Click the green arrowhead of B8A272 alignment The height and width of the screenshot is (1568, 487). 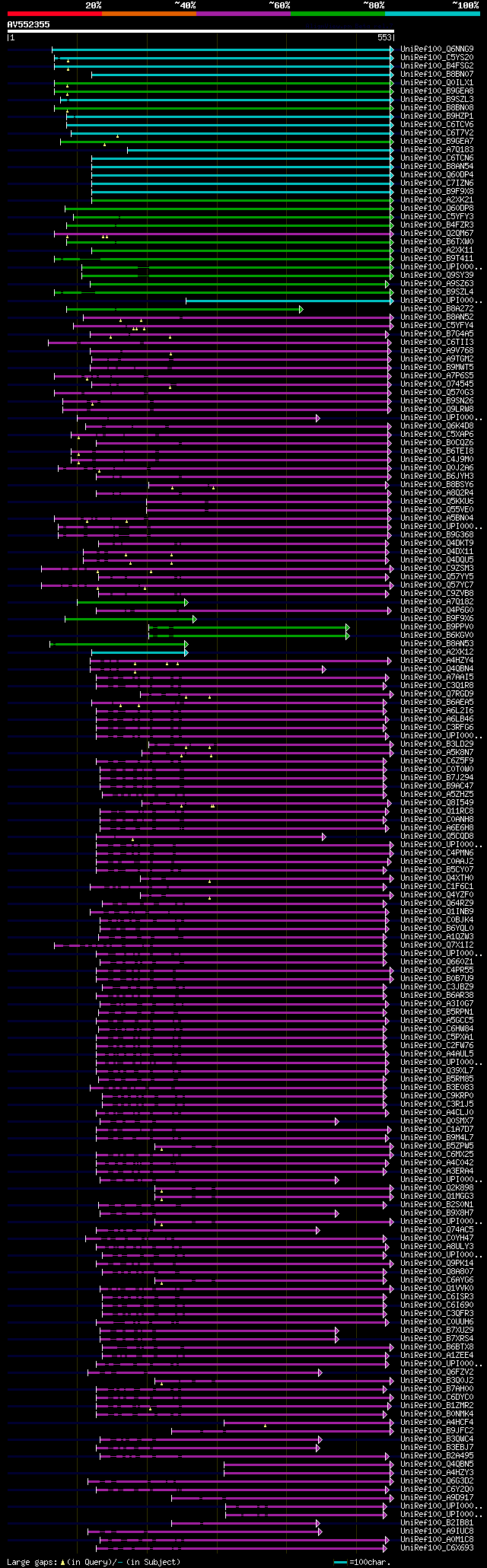(301, 309)
